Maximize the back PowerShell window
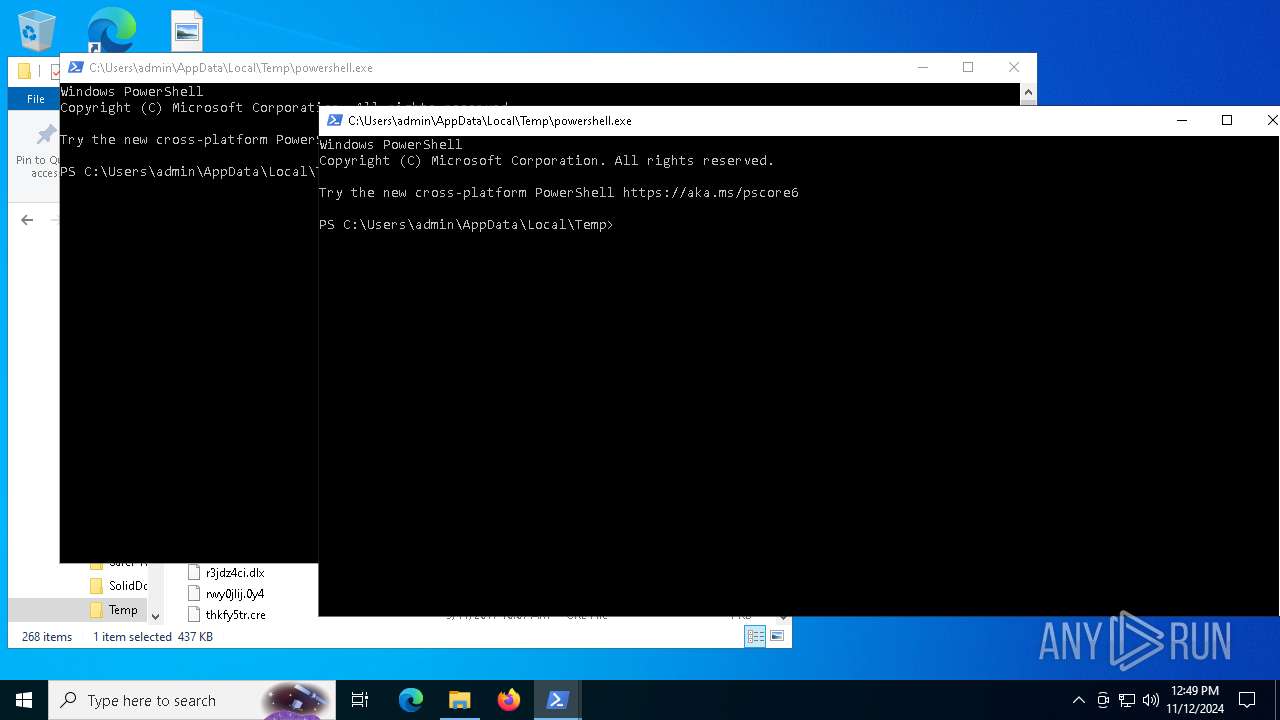Screen dimensions: 1280x720 pos(968,68)
